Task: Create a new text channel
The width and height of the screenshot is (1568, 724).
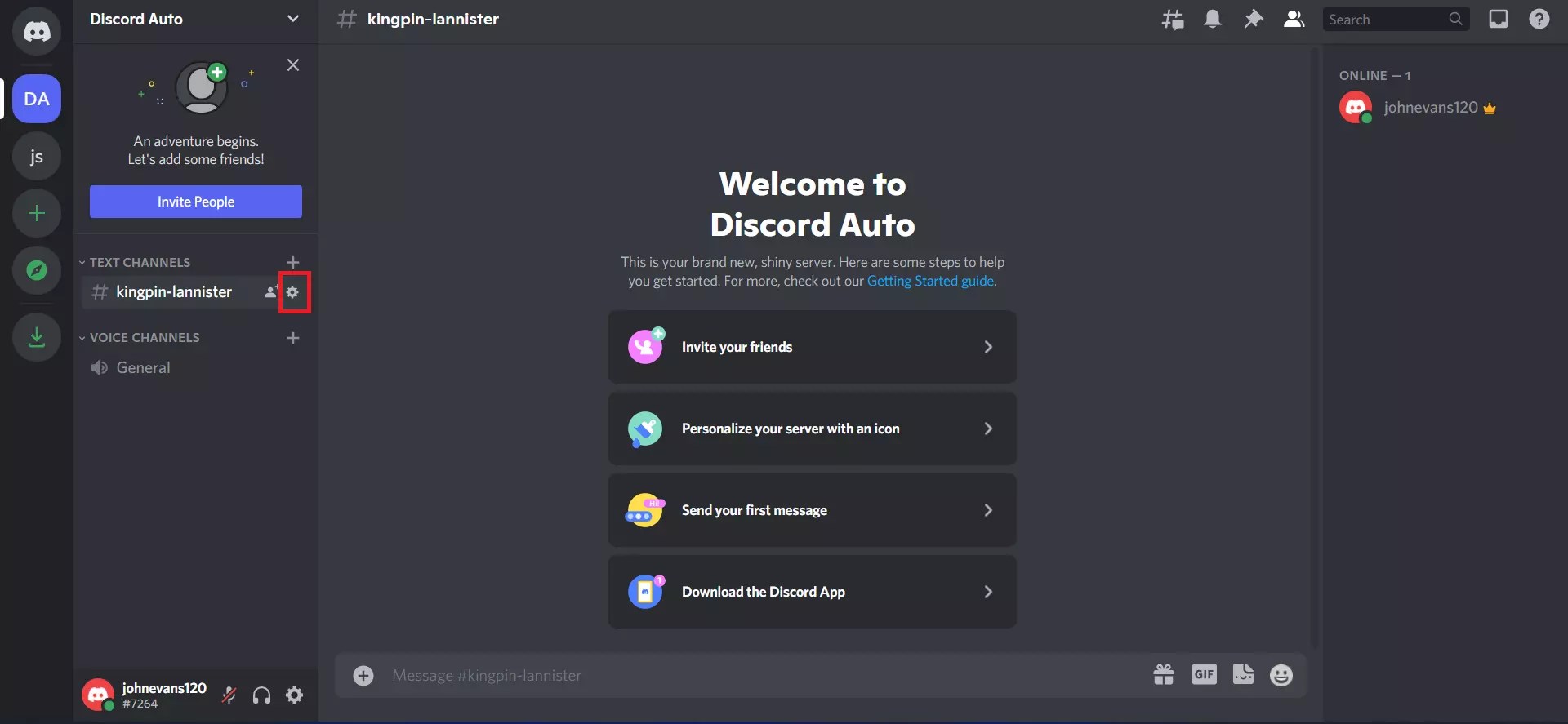Action: pyautogui.click(x=293, y=262)
